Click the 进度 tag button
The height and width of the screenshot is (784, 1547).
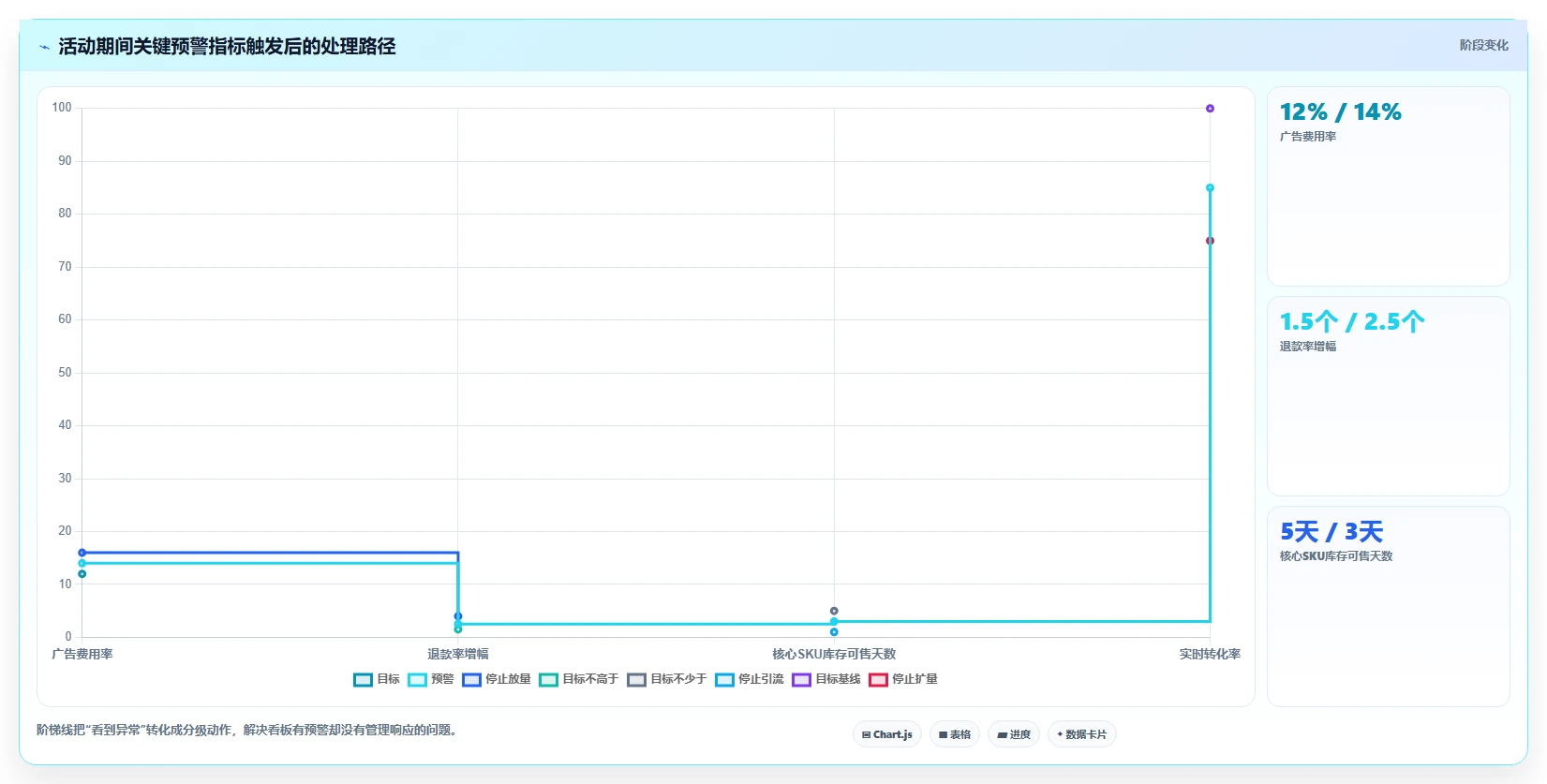[1014, 734]
